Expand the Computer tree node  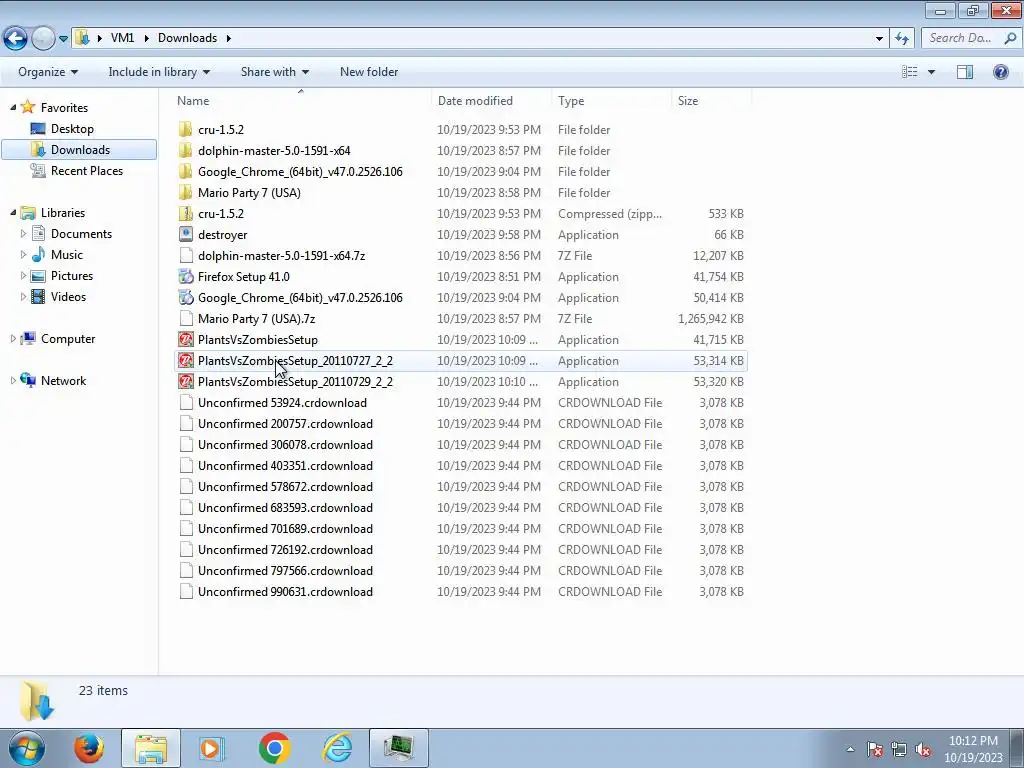pos(13,338)
